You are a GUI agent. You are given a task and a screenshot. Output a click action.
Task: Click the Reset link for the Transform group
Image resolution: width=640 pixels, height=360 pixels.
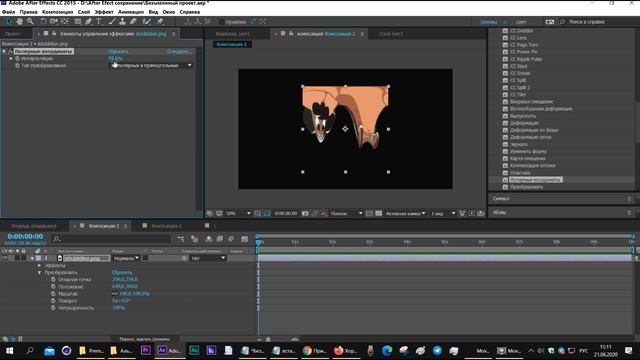(x=122, y=272)
